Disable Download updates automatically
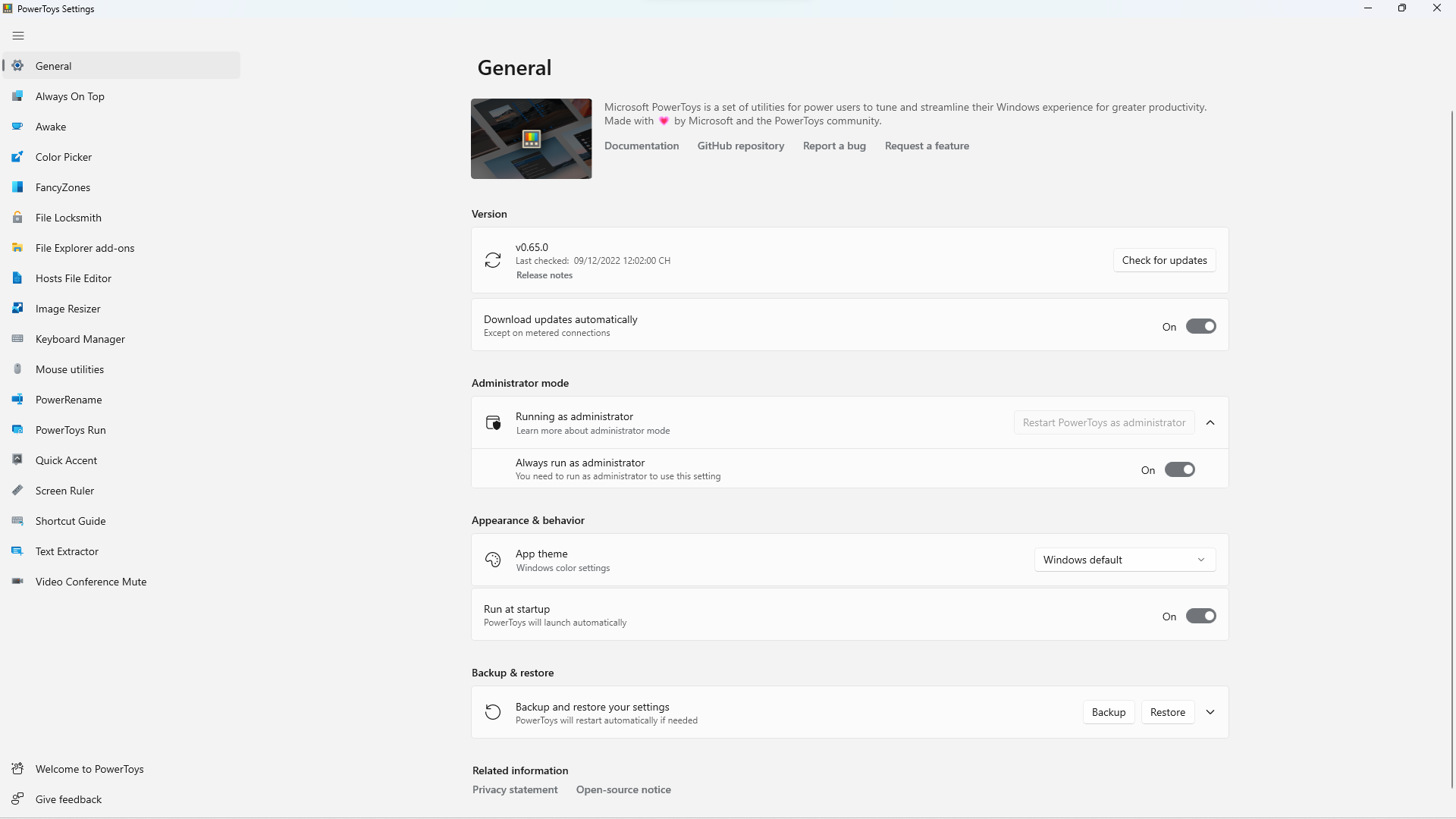 pos(1200,326)
